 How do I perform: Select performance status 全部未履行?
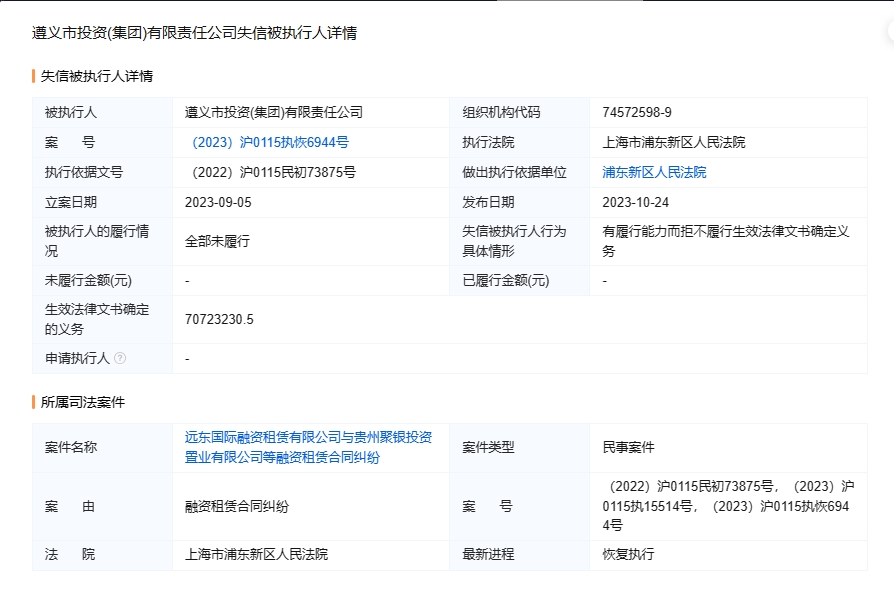click(217, 241)
